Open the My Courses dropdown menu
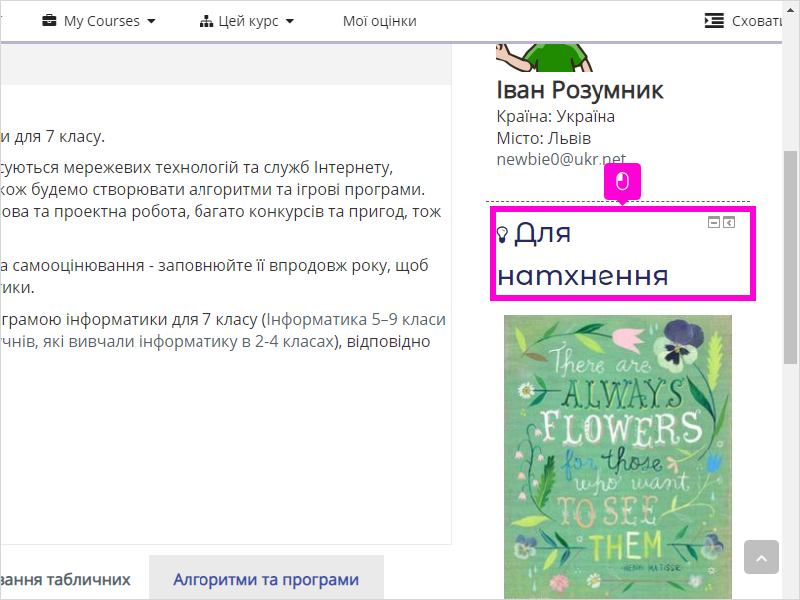Viewport: 800px width, 600px height. [98, 21]
